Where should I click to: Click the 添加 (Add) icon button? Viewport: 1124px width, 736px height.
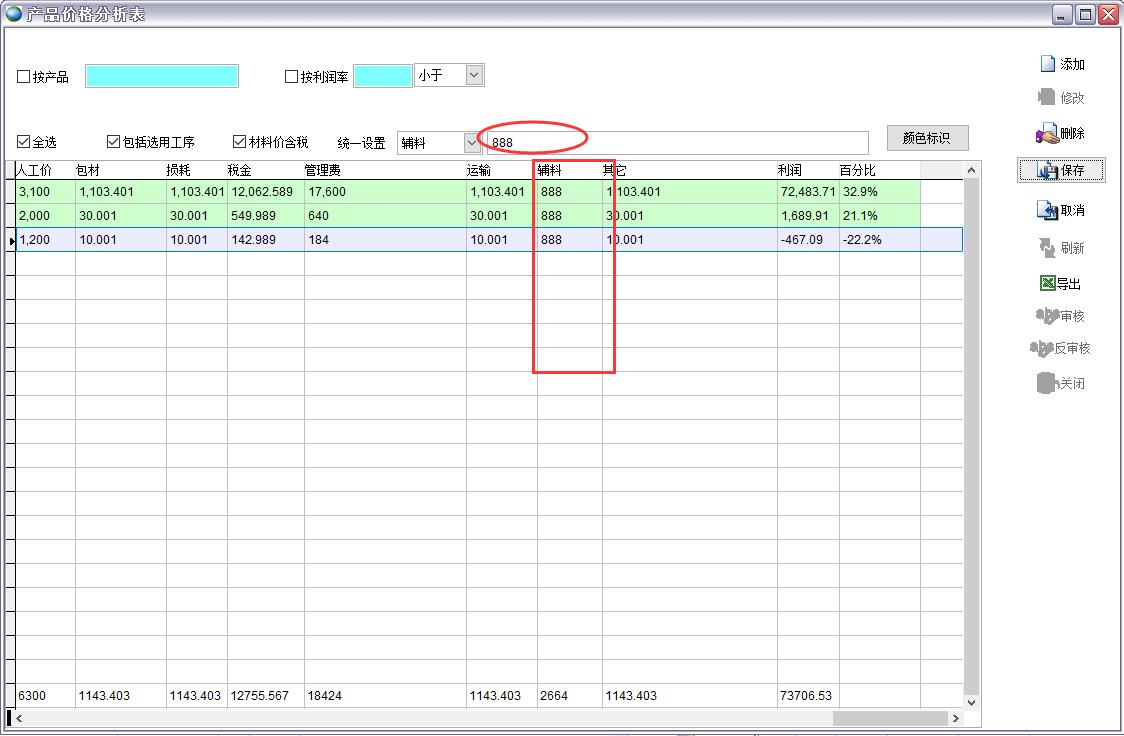click(1061, 64)
